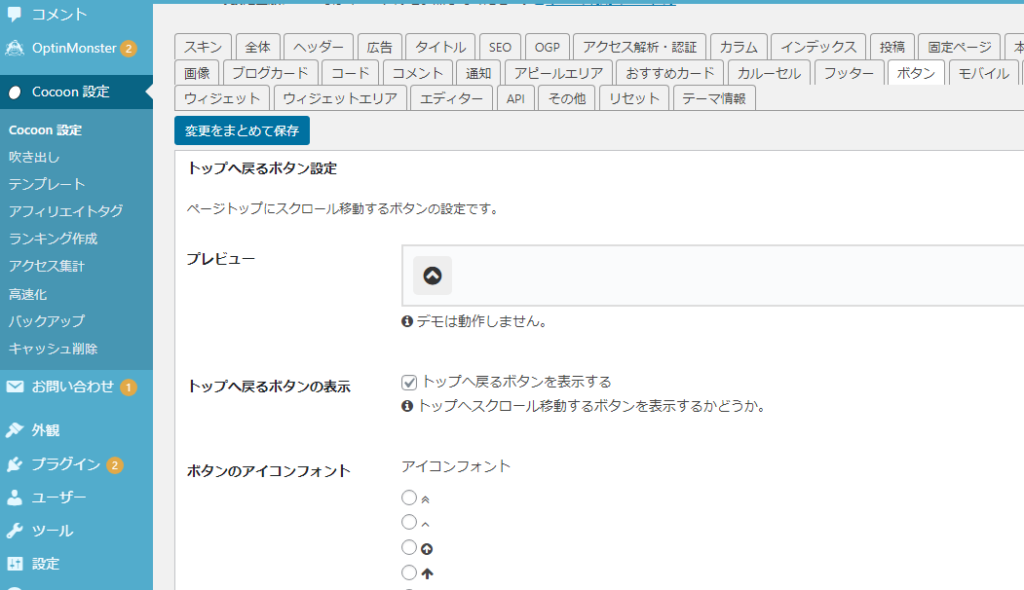Click the preview scroll-to-top arrow button

(432, 276)
